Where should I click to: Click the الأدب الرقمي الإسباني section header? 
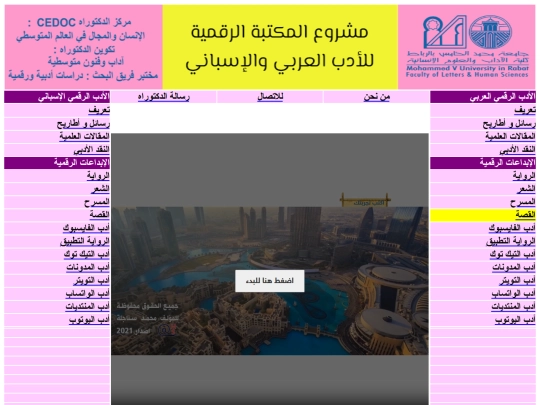click(57, 97)
